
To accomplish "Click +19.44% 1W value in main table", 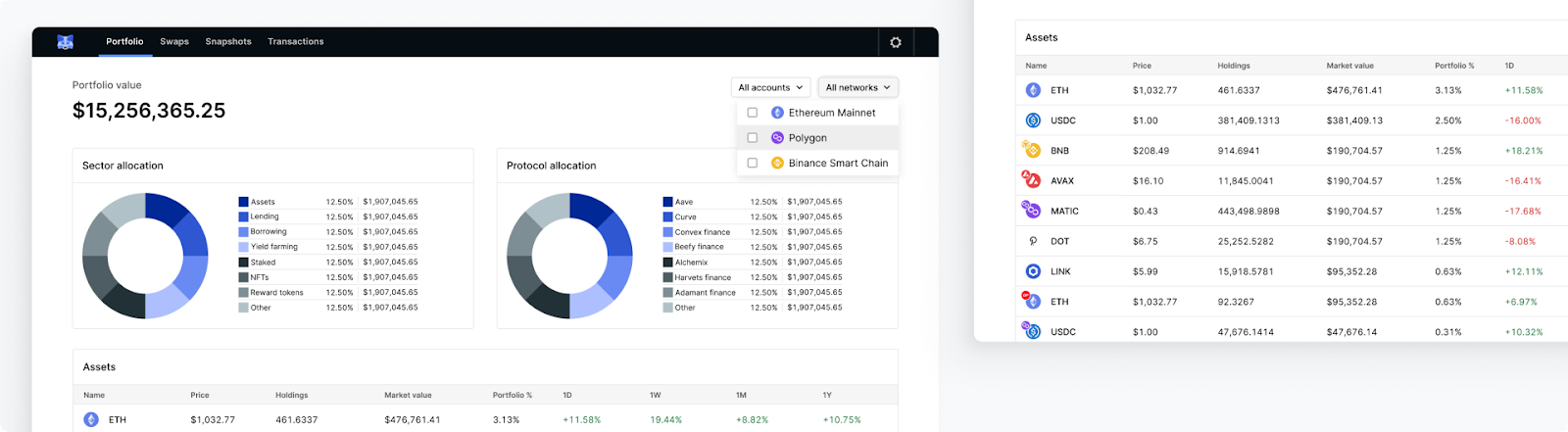I will pyautogui.click(x=665, y=419).
